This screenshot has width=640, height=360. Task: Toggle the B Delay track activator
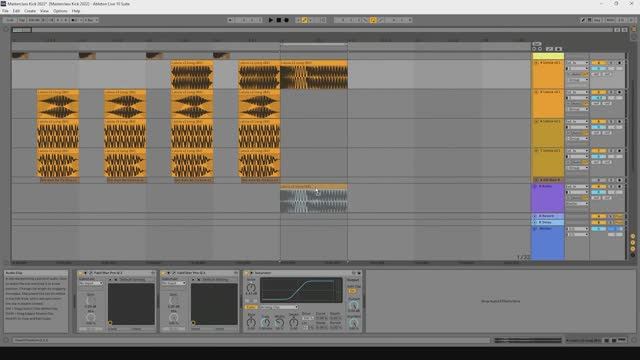pyautogui.click(x=599, y=222)
